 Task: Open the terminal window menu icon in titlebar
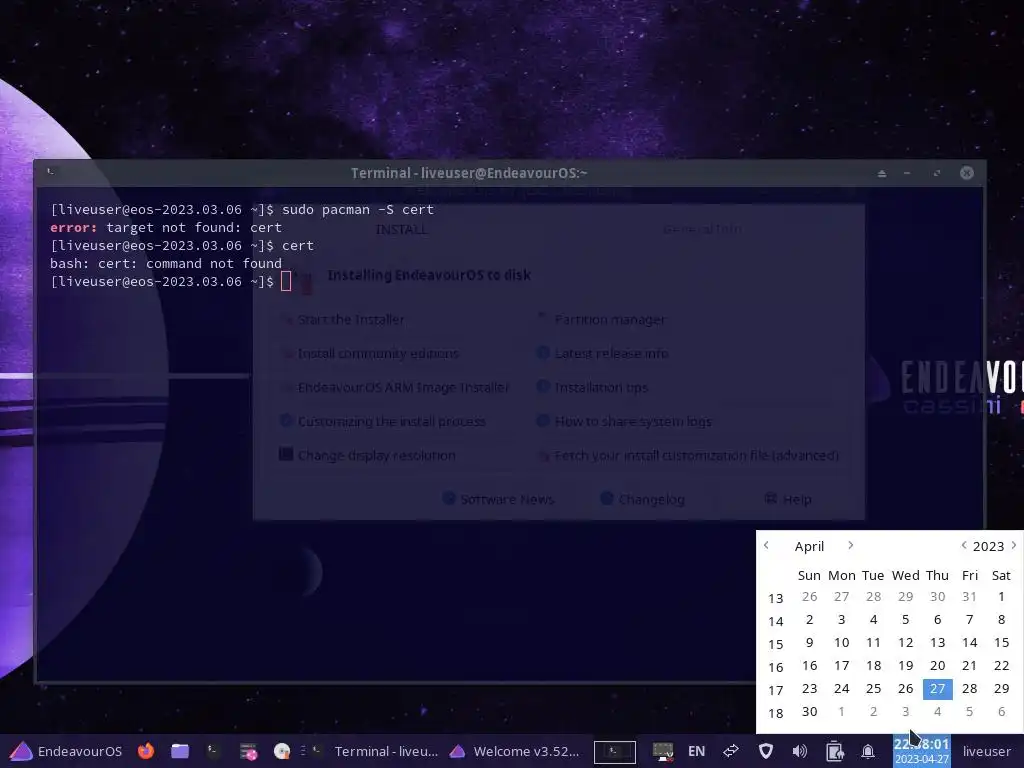tap(51, 172)
